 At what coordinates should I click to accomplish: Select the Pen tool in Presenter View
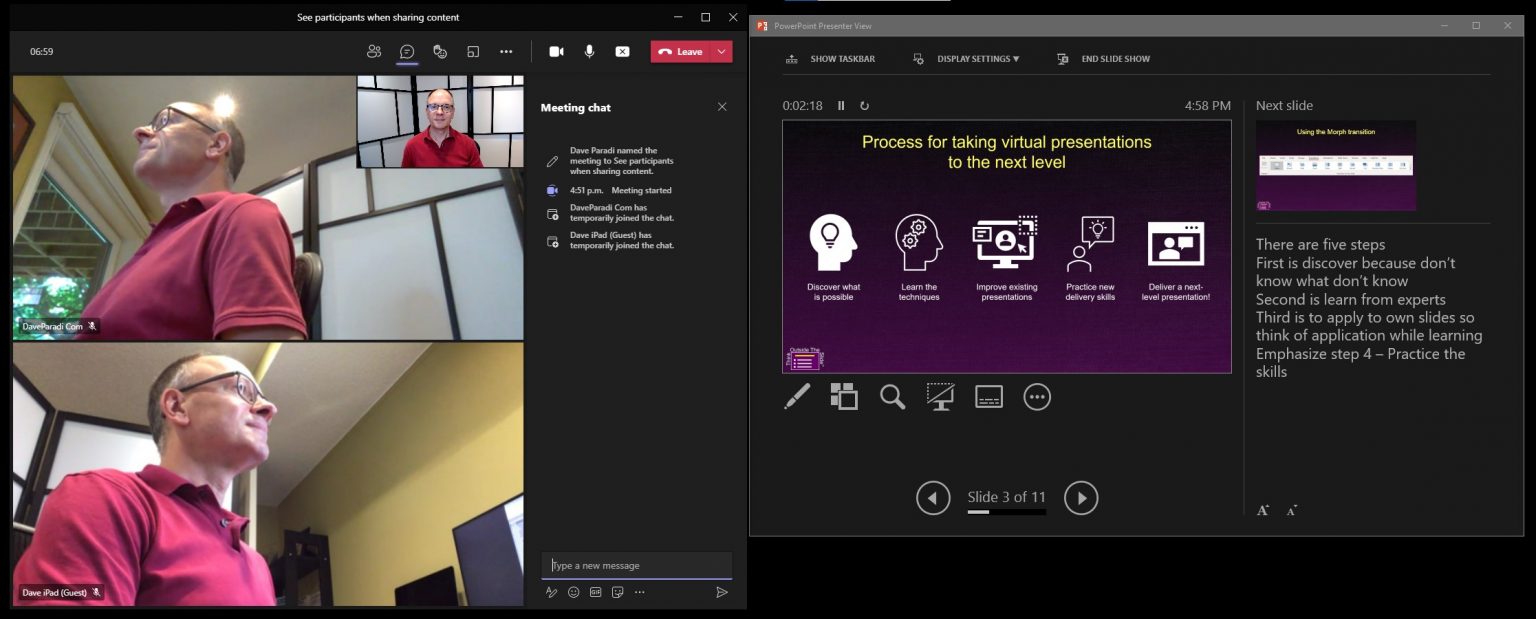[795, 396]
